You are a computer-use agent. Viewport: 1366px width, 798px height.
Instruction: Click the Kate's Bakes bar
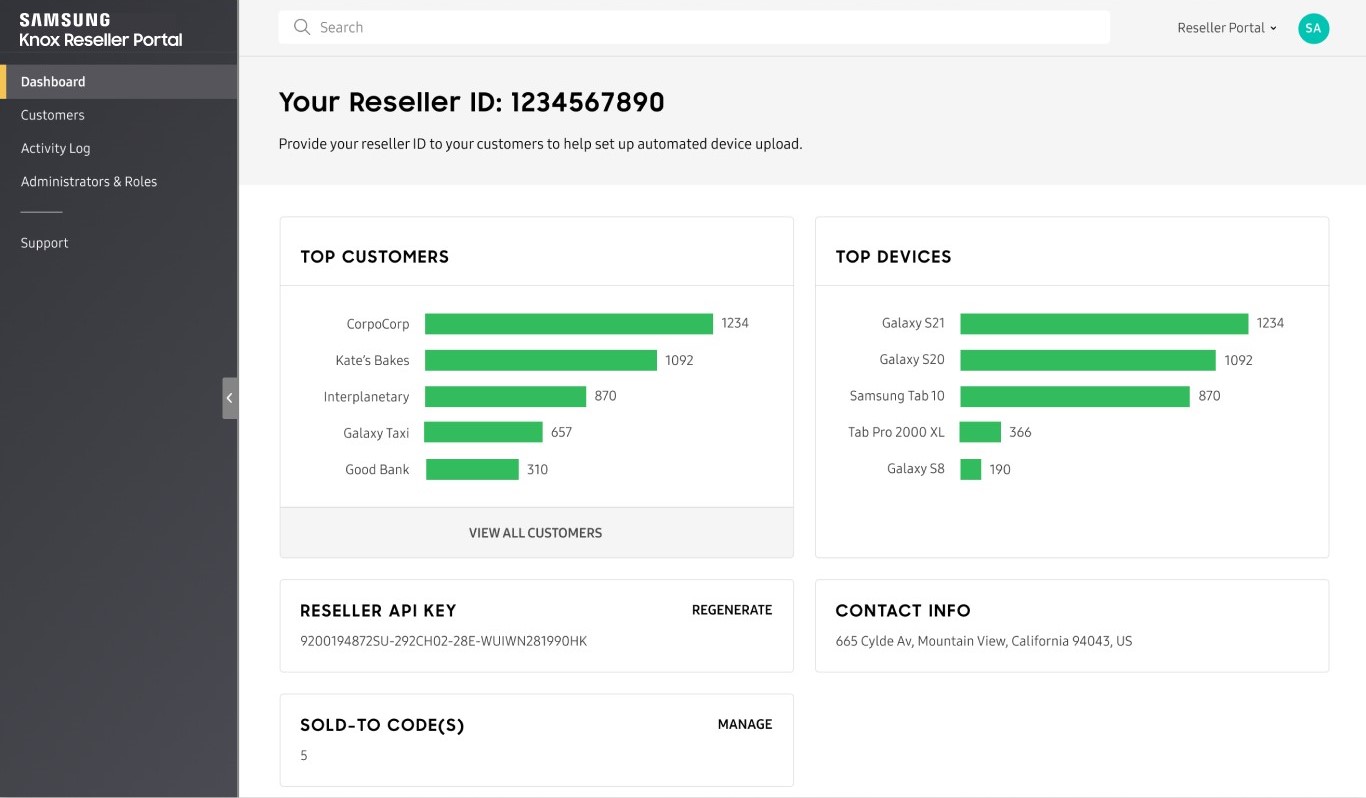541,360
